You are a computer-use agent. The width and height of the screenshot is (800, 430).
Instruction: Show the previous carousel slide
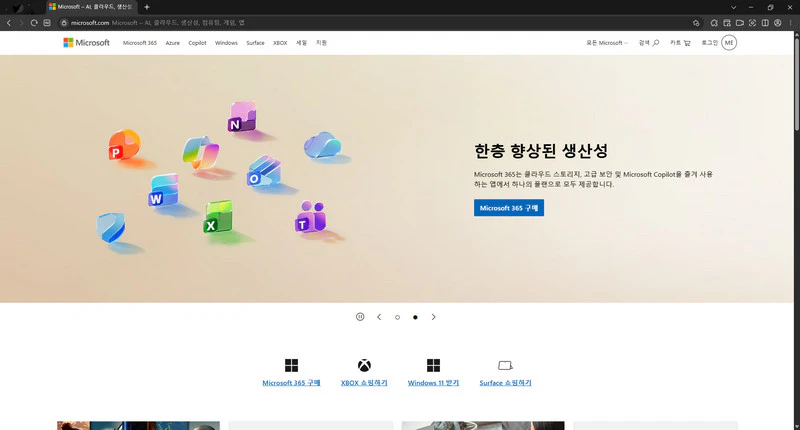[x=379, y=317]
